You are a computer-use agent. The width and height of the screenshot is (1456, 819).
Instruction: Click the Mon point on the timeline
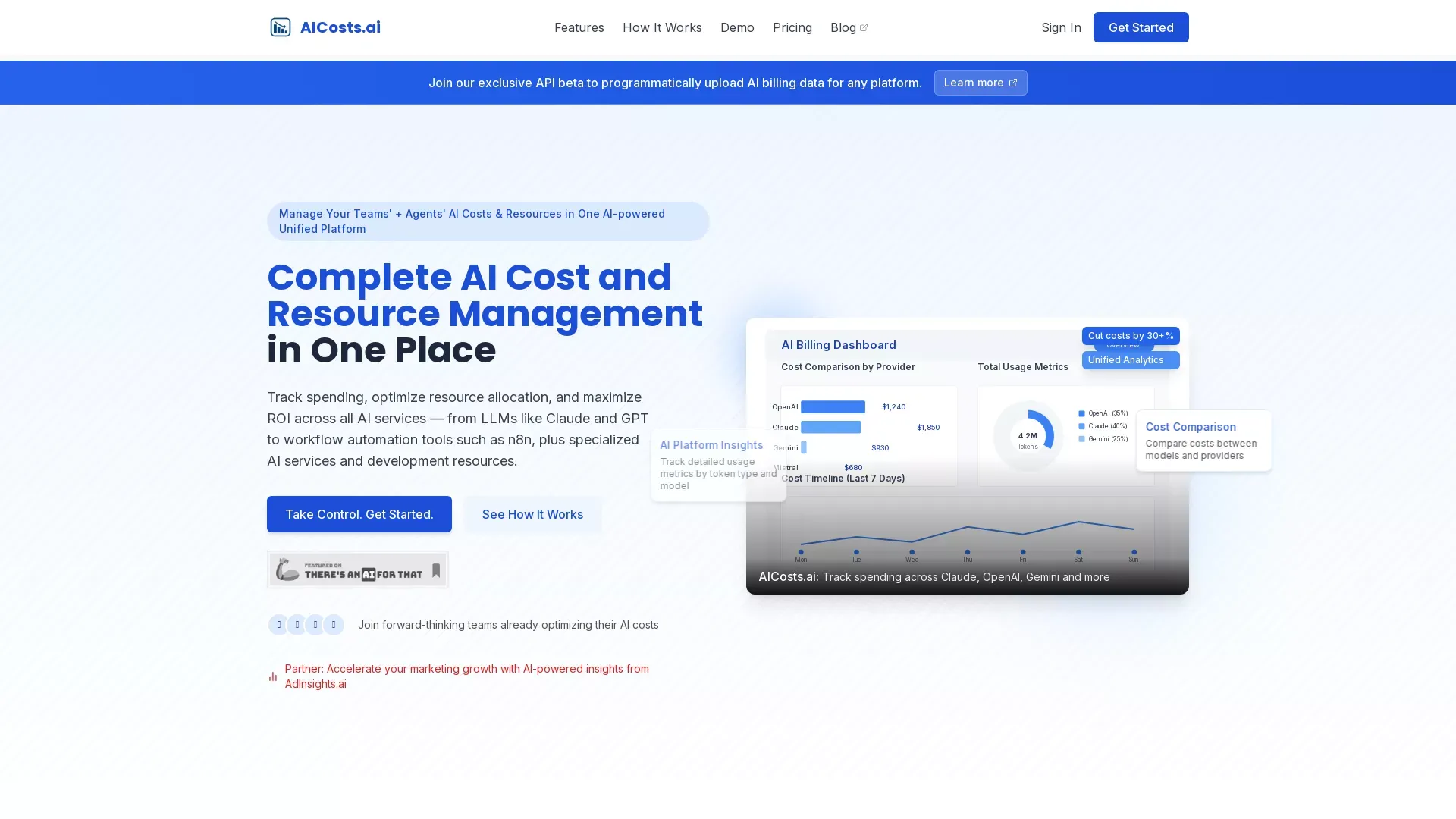pos(801,552)
